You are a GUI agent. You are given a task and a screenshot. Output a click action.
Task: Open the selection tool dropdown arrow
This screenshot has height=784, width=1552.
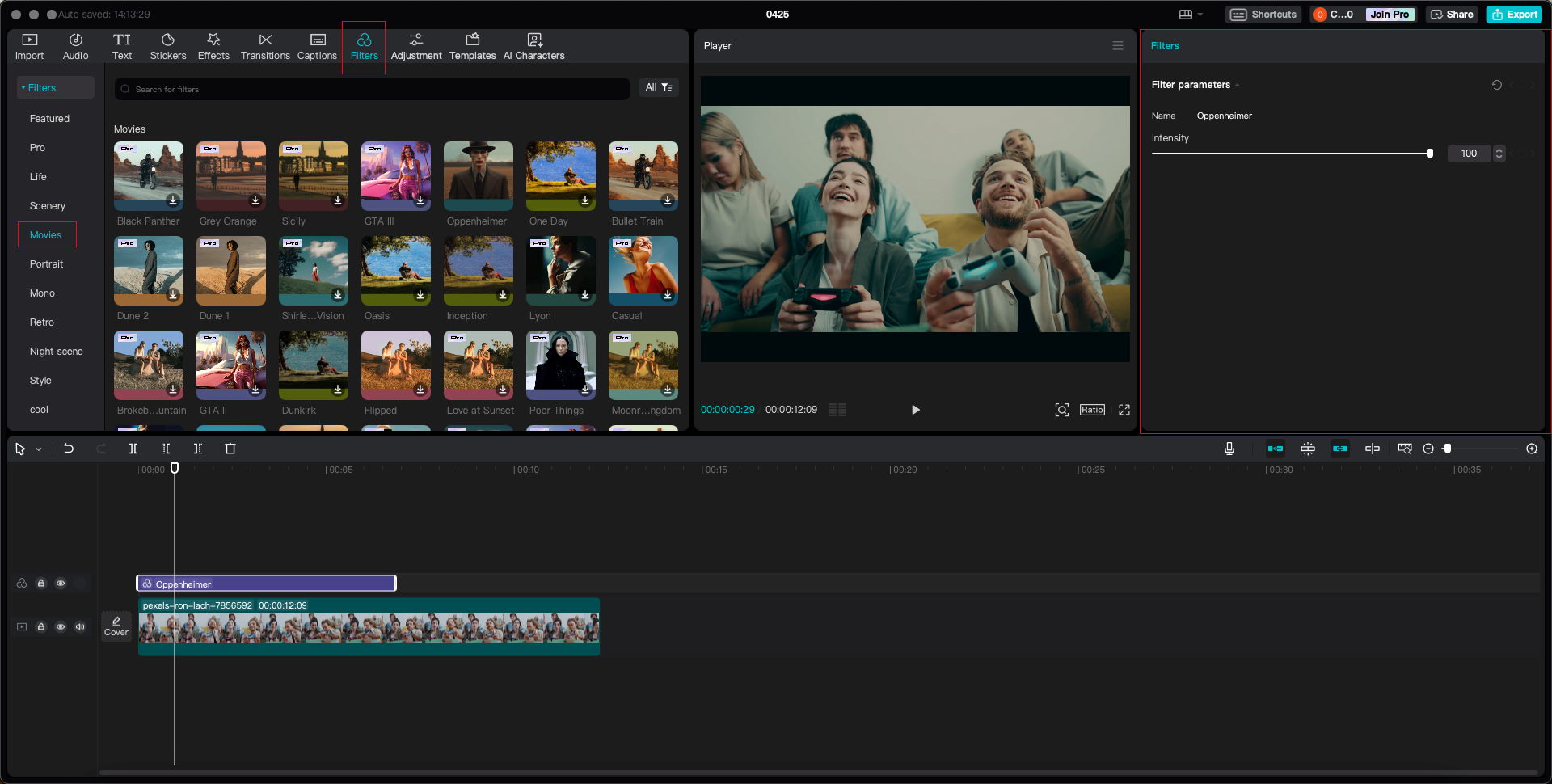pos(37,449)
